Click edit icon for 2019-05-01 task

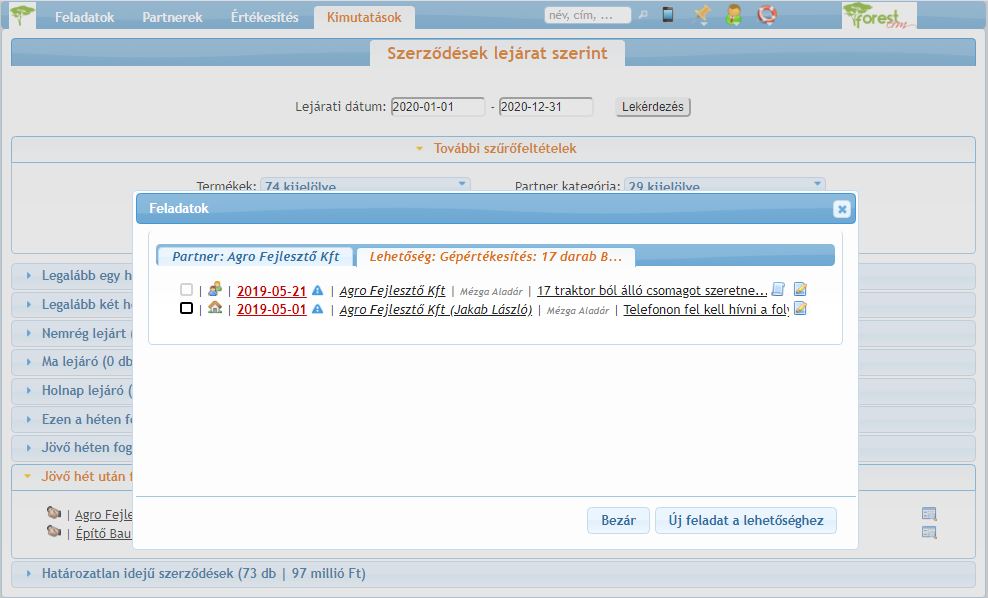800,309
